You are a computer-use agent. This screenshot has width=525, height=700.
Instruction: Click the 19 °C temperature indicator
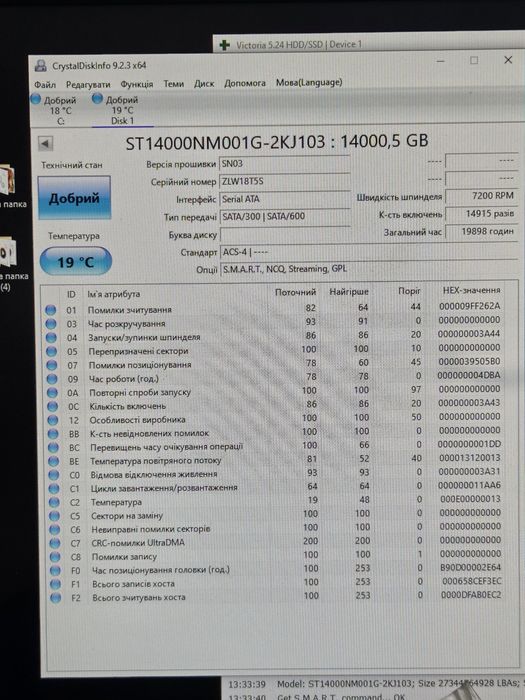[75, 262]
